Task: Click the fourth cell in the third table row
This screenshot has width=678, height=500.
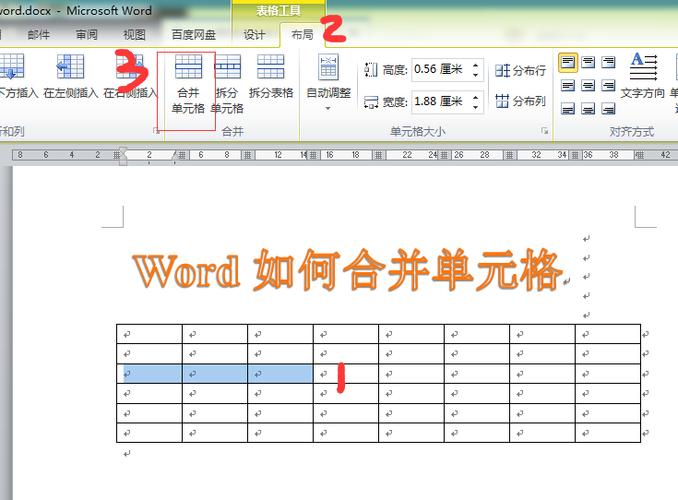Action: point(345,374)
